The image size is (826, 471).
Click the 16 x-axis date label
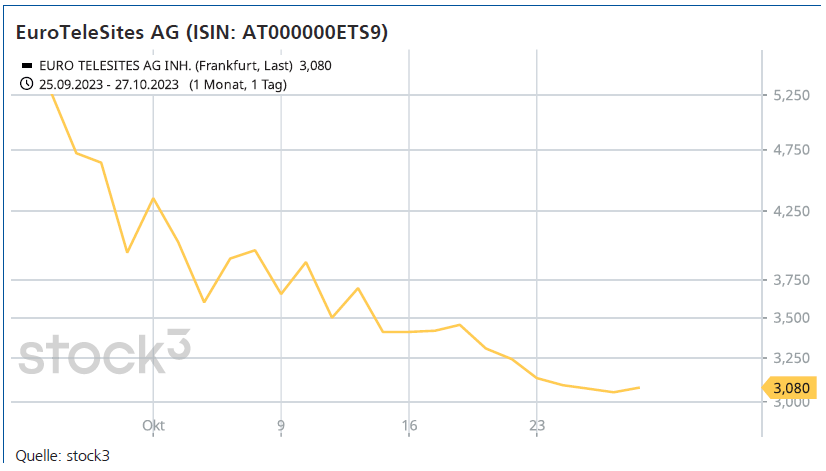(x=409, y=426)
